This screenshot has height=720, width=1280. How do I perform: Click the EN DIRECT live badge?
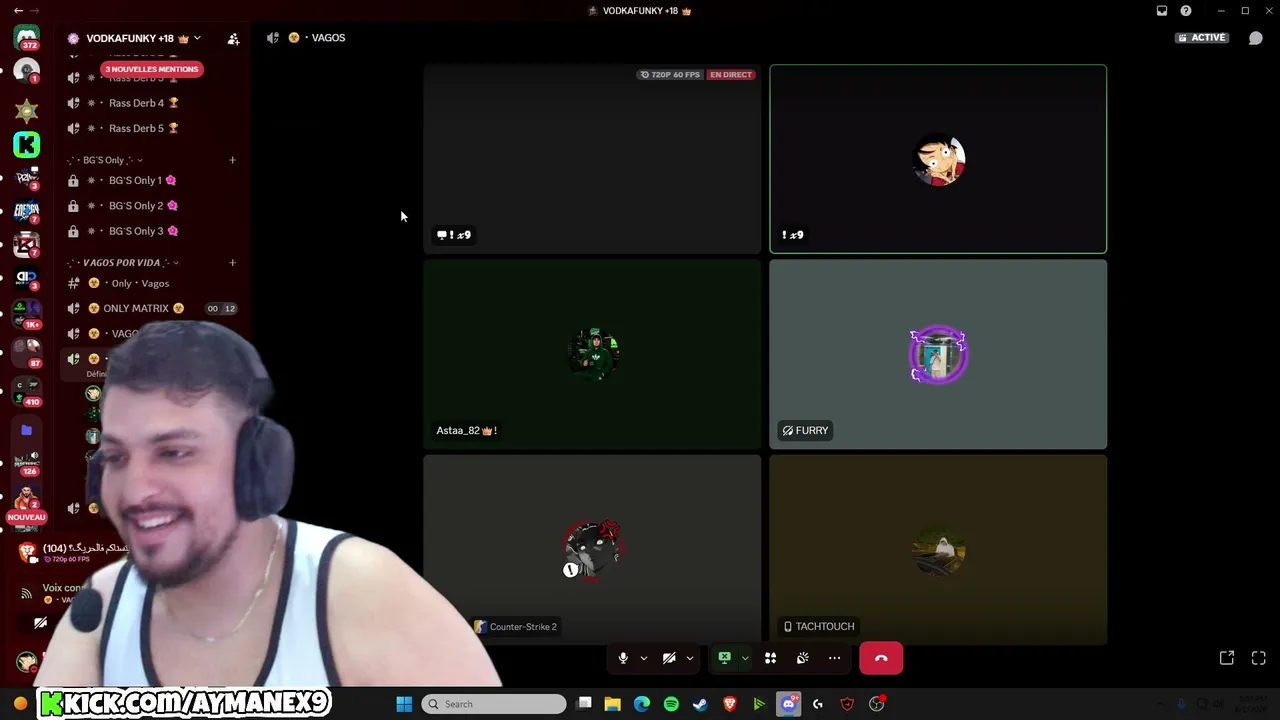(x=731, y=75)
